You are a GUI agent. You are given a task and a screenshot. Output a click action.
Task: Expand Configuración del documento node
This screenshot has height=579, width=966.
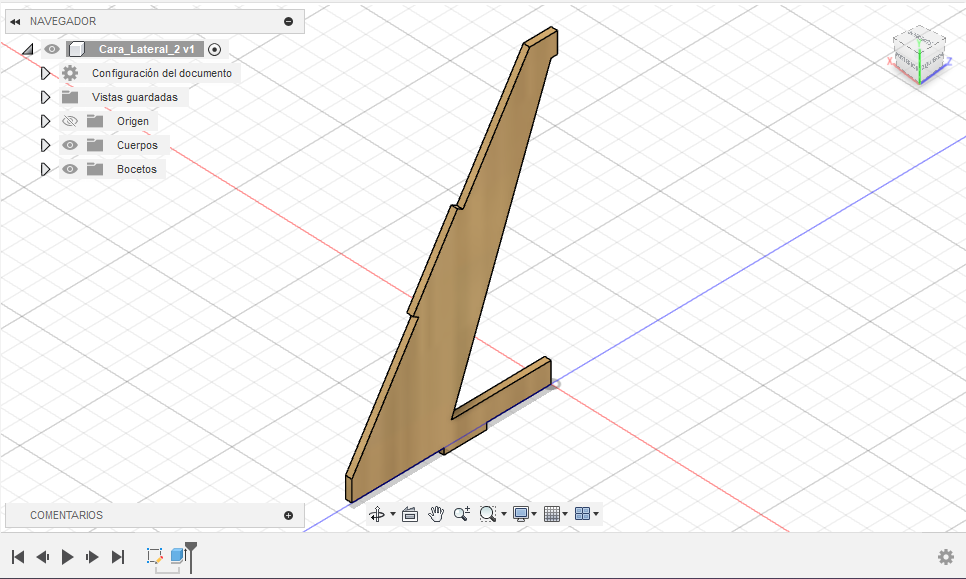[45, 73]
